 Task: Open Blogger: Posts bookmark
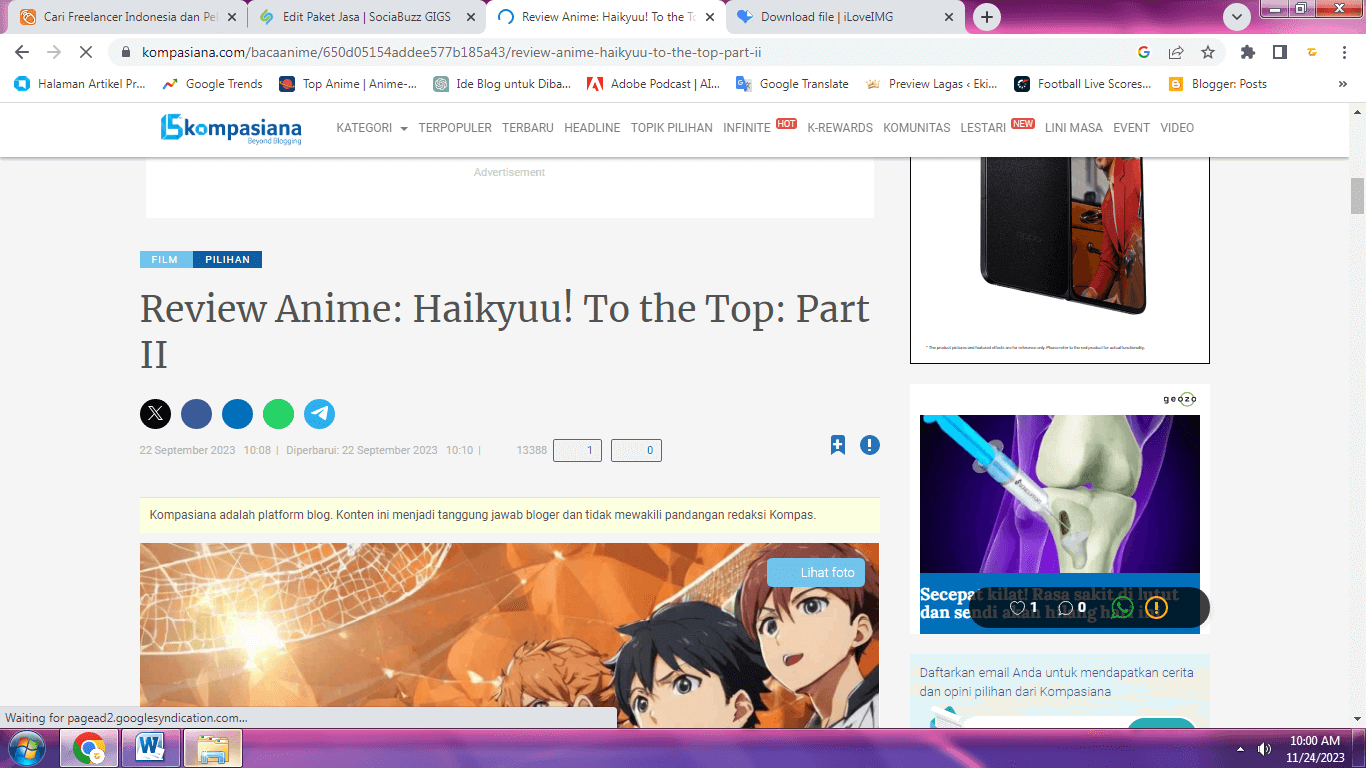(x=1217, y=84)
